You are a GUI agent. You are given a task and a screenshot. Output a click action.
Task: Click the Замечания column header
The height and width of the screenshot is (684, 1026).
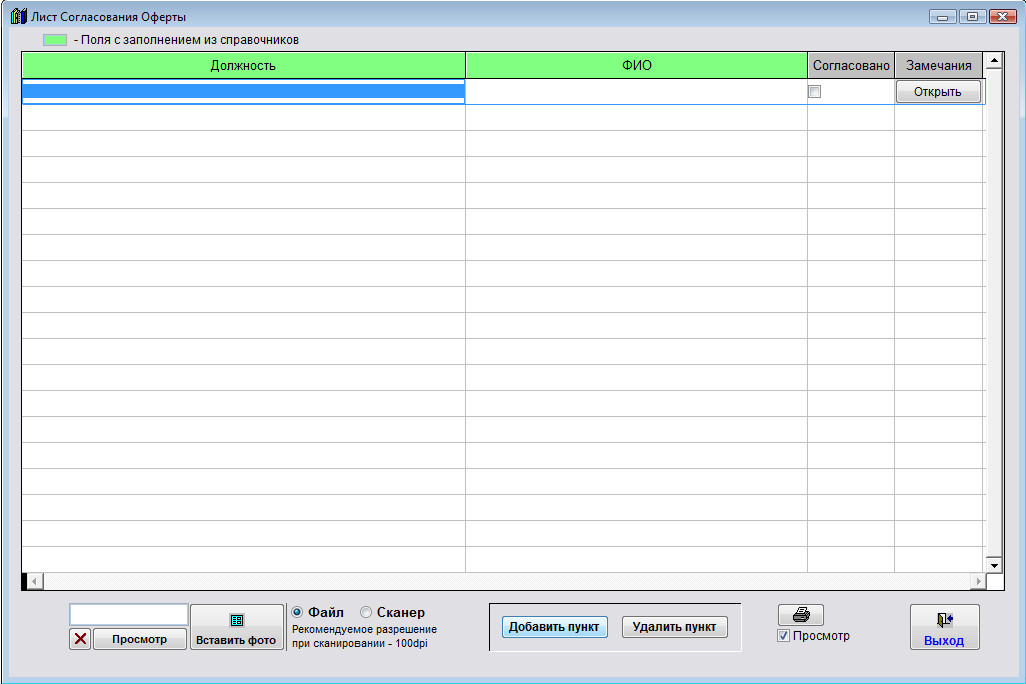tap(938, 65)
